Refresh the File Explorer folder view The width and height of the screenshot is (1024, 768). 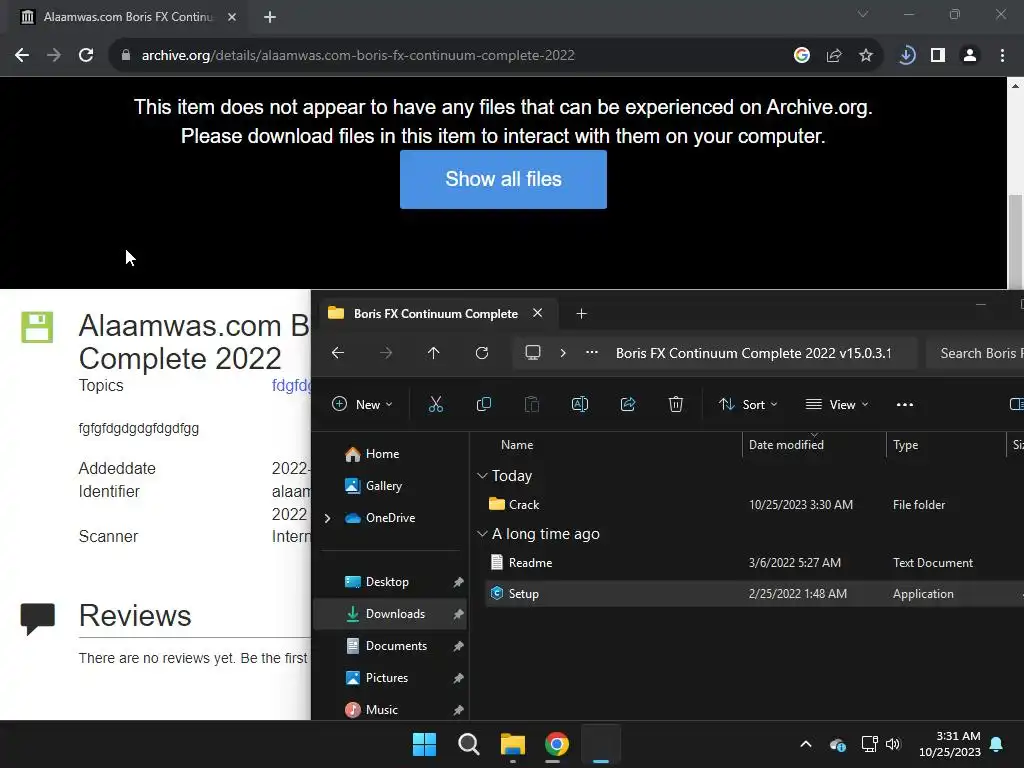(x=482, y=353)
